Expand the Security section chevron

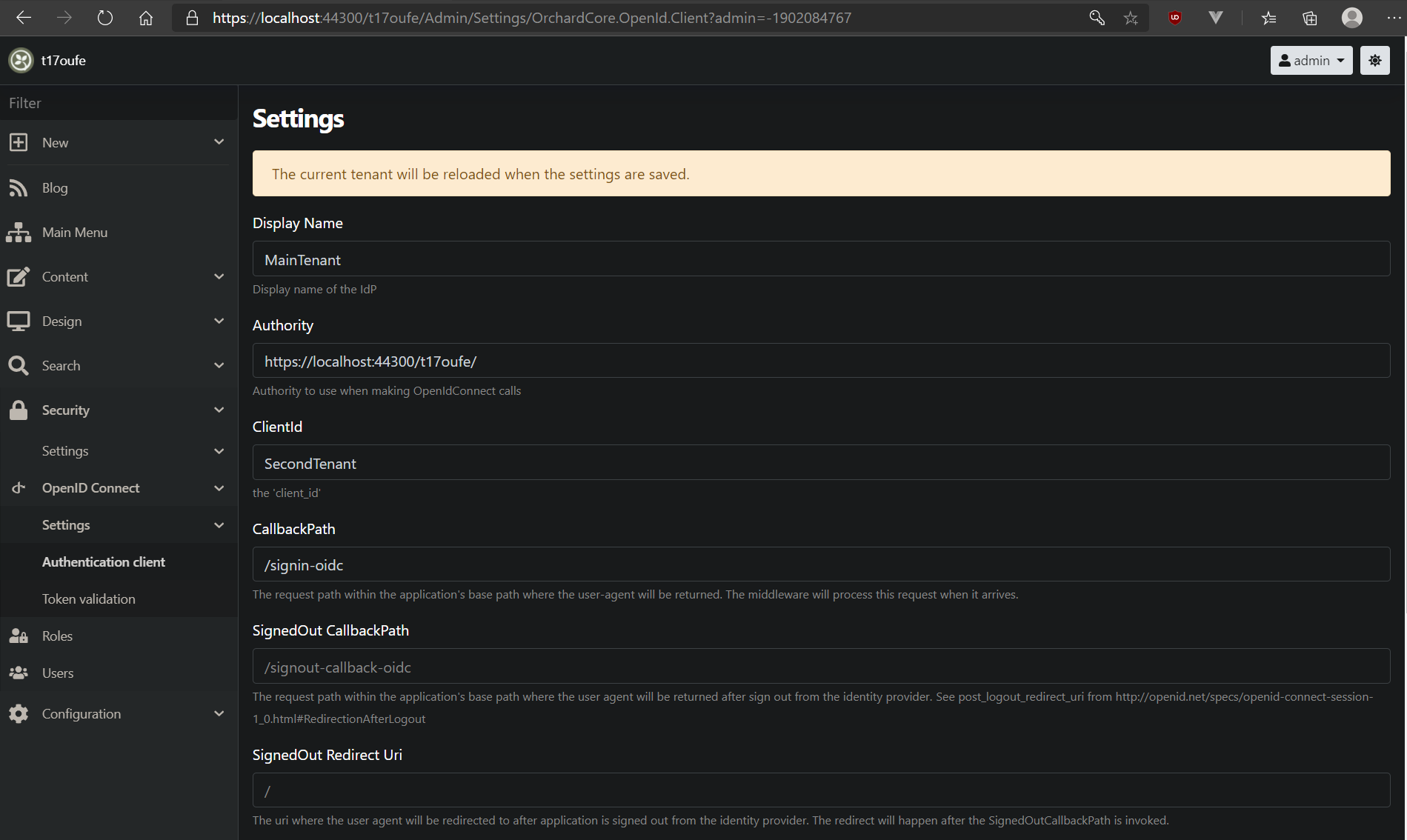(x=219, y=410)
